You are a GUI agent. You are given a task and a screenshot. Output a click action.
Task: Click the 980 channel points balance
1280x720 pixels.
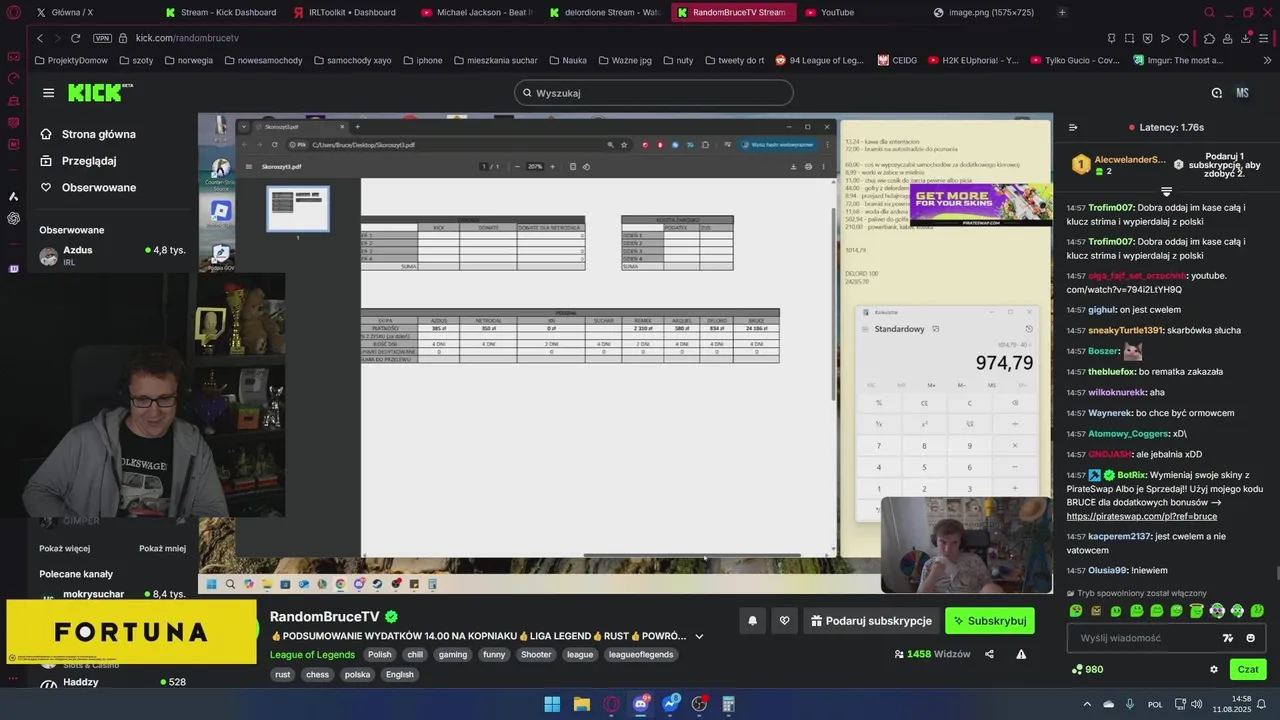[x=1087, y=670]
